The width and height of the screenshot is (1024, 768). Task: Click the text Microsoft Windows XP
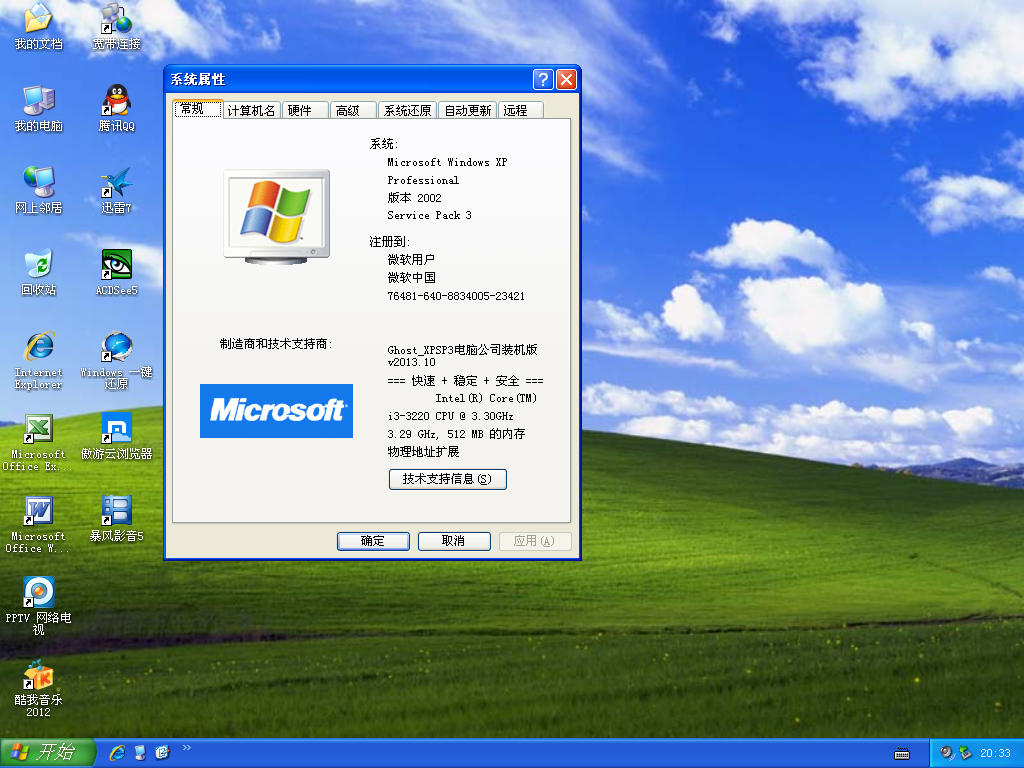[447, 162]
